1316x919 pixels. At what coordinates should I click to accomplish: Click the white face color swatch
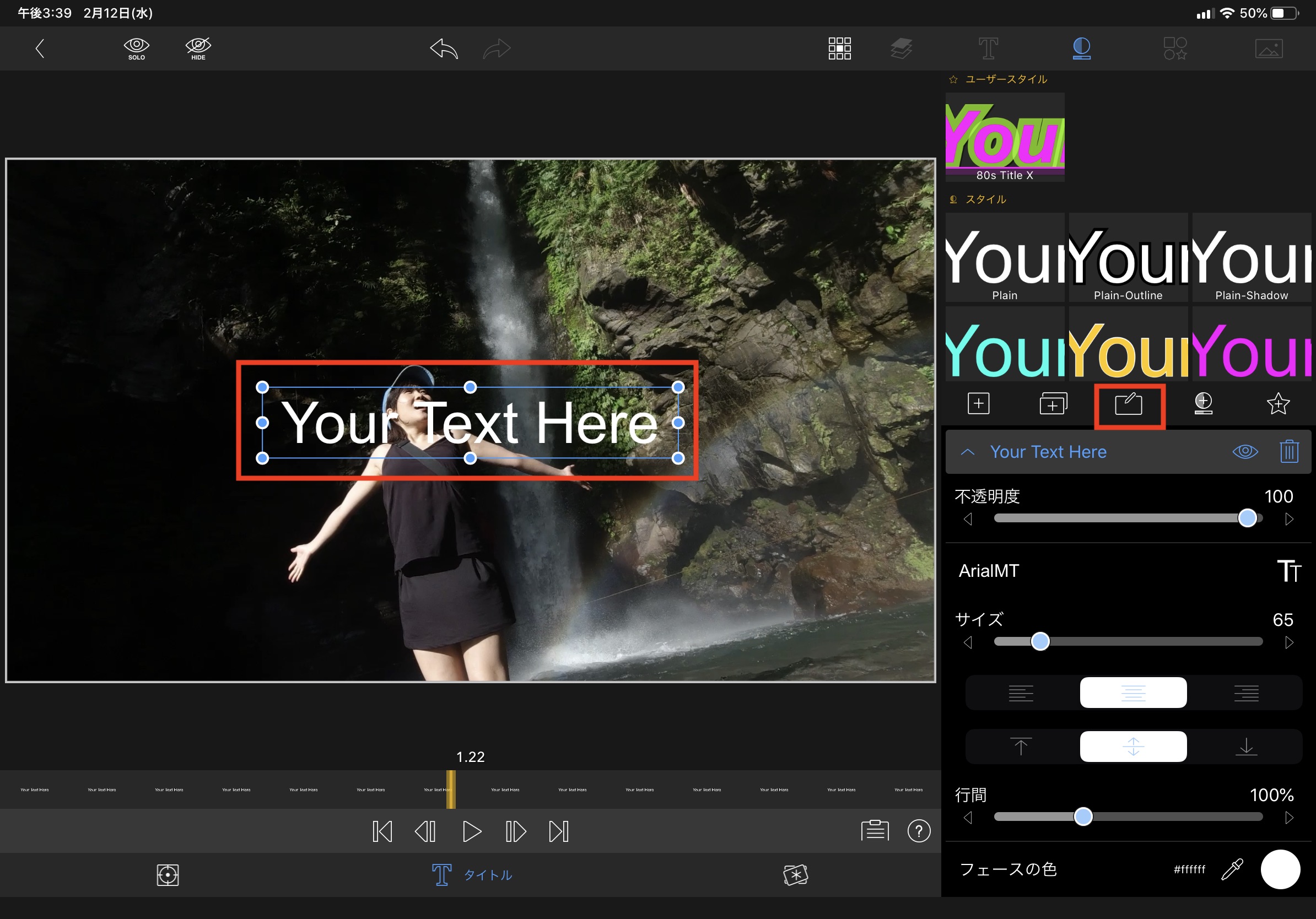[1280, 869]
